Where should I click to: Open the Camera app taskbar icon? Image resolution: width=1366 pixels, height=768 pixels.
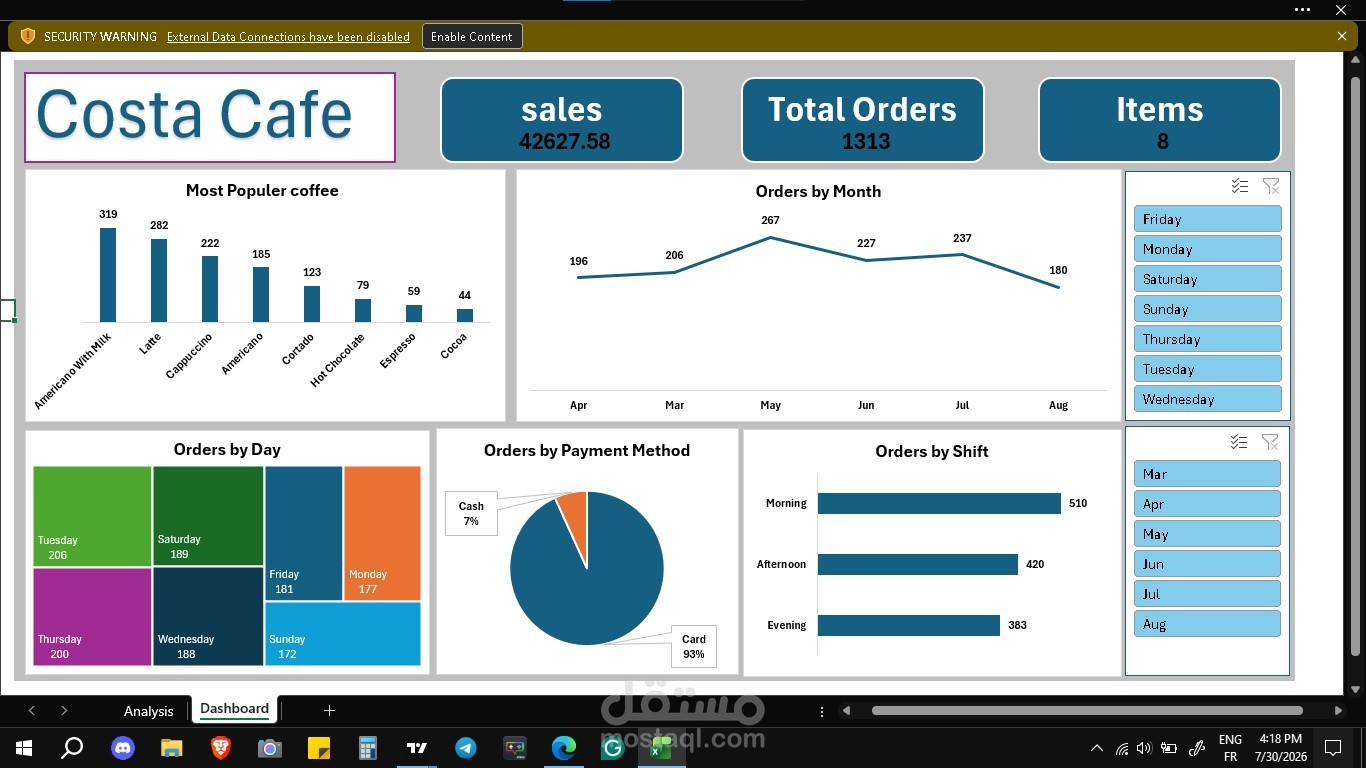click(269, 748)
